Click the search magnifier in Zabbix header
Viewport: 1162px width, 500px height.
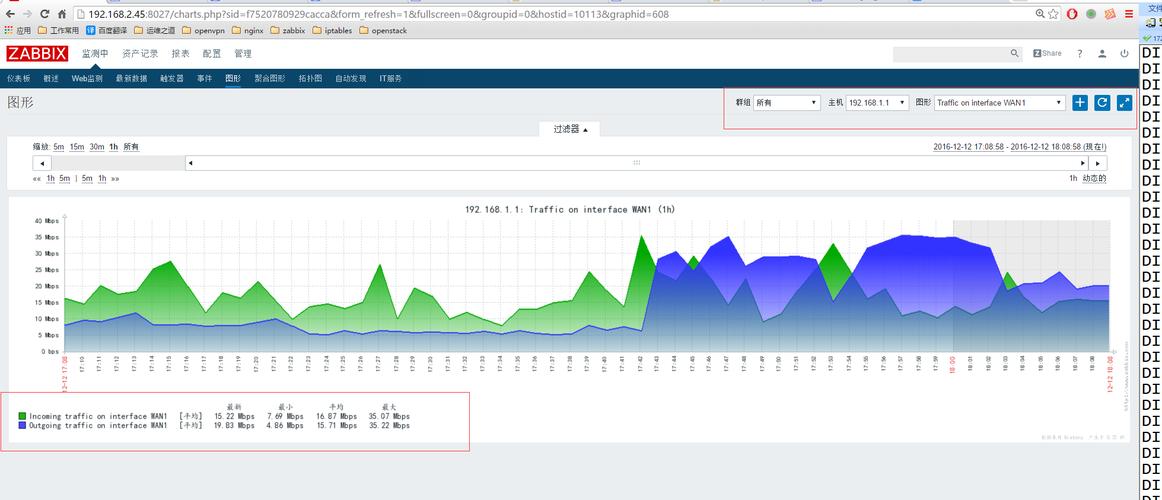(x=1015, y=53)
